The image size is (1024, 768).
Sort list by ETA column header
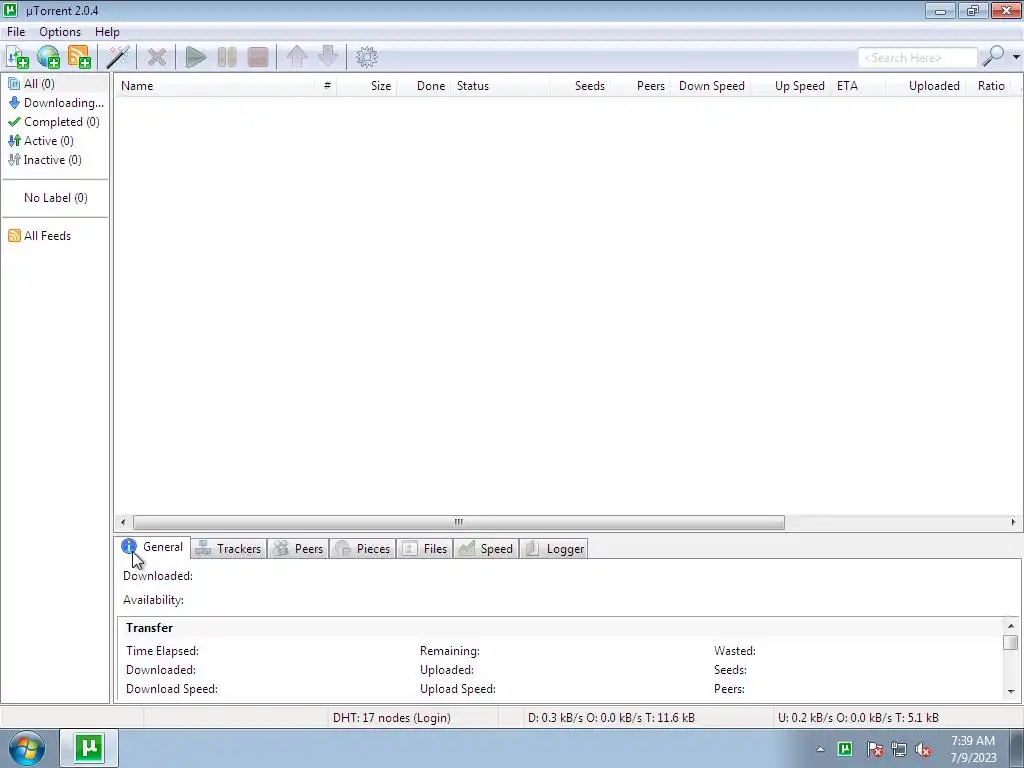coord(858,86)
